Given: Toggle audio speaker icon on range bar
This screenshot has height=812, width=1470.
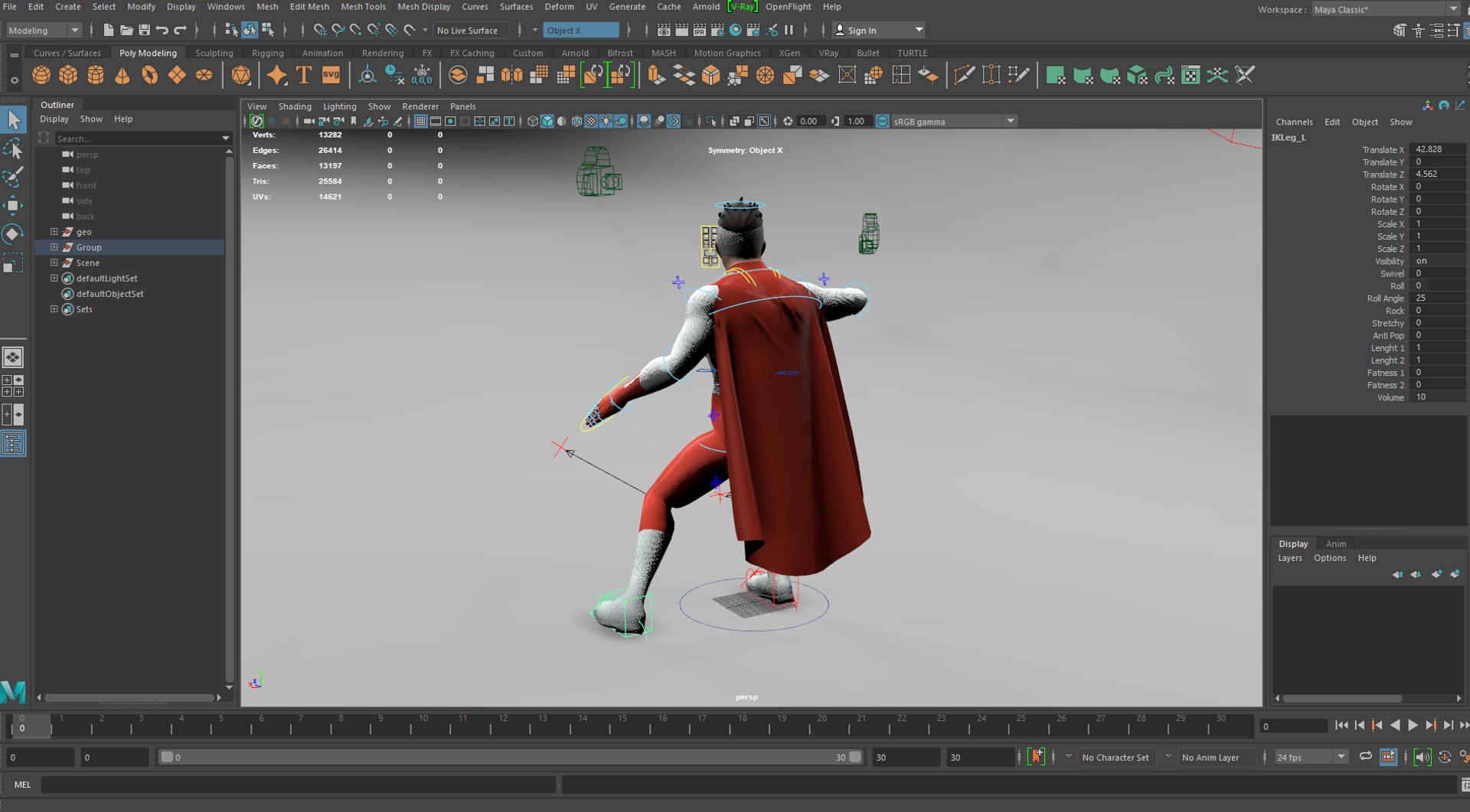Looking at the screenshot, I should coord(1423,757).
